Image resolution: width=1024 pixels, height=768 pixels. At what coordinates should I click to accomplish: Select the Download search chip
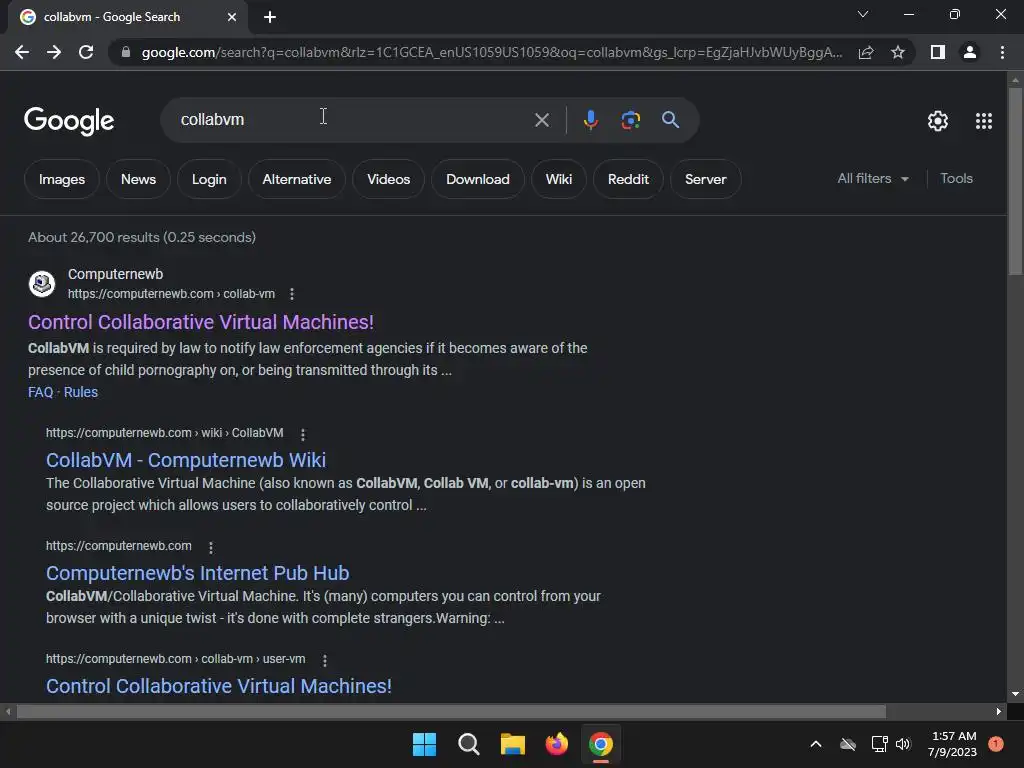[477, 180]
